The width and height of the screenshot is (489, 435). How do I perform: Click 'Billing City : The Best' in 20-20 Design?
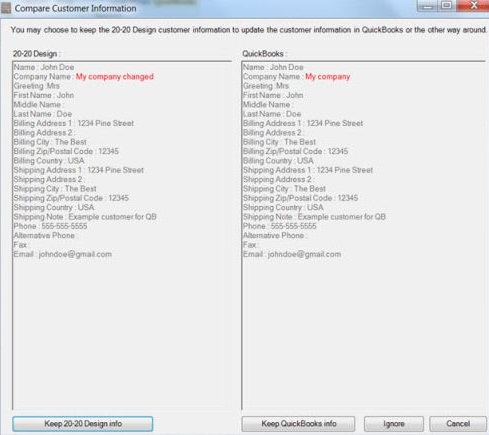pos(50,142)
